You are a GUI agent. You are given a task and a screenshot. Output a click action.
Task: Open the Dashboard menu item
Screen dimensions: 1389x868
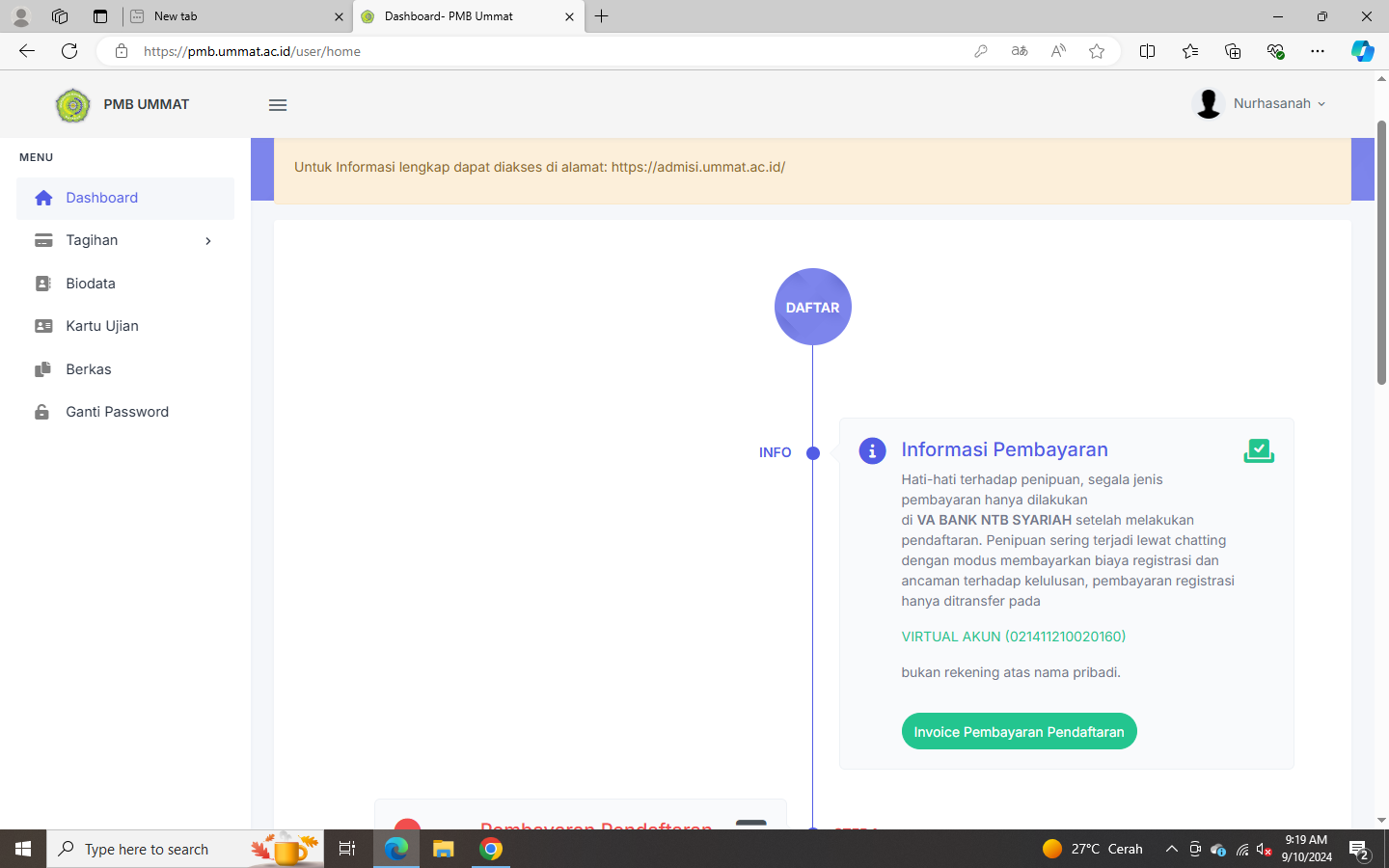[x=101, y=198]
